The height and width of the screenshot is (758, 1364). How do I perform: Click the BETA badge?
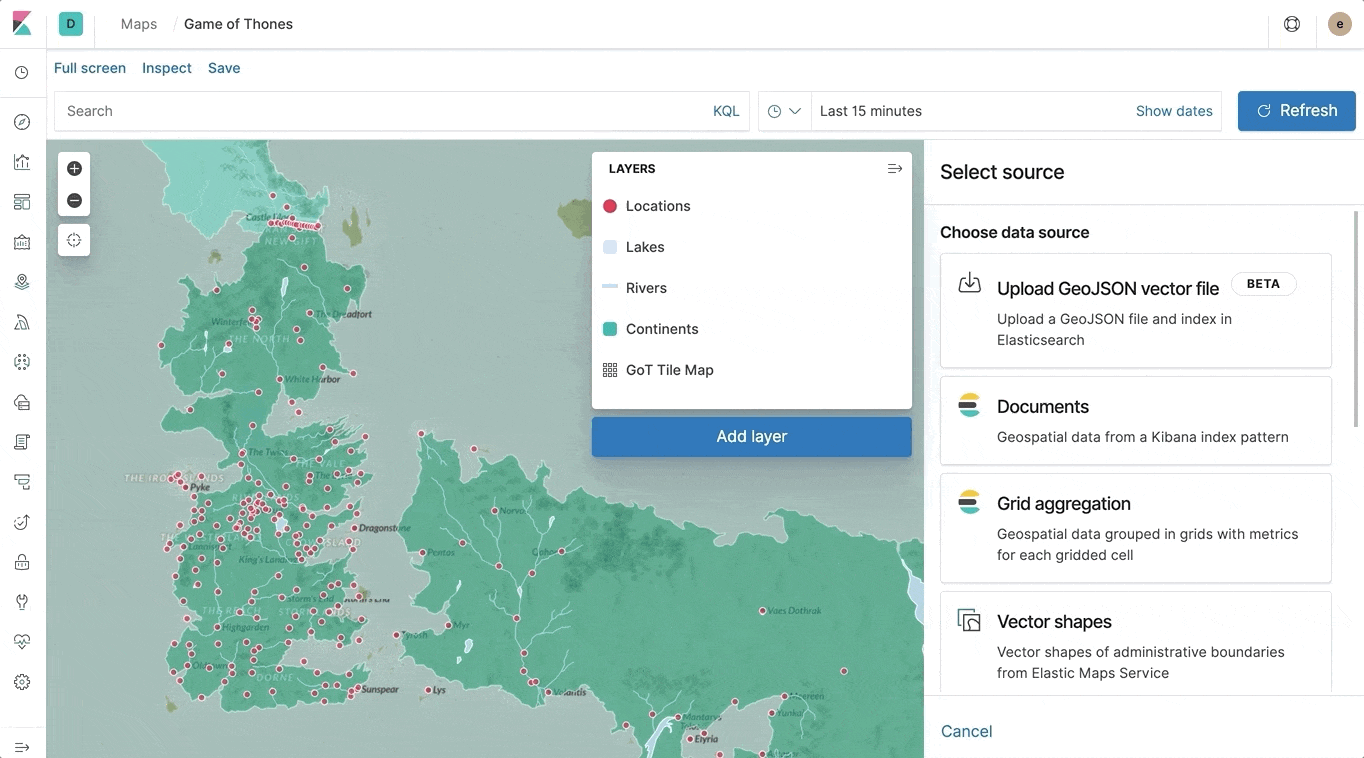point(1263,284)
